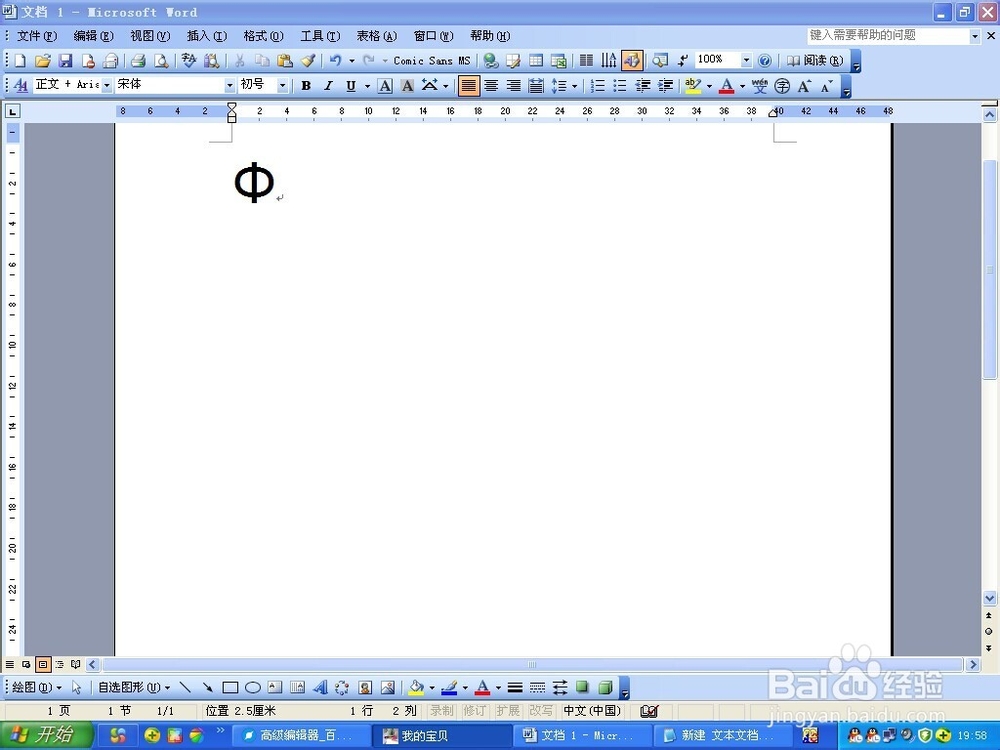The width and height of the screenshot is (1000, 750).
Task: Open the 编辑 menu
Action: [x=93, y=36]
